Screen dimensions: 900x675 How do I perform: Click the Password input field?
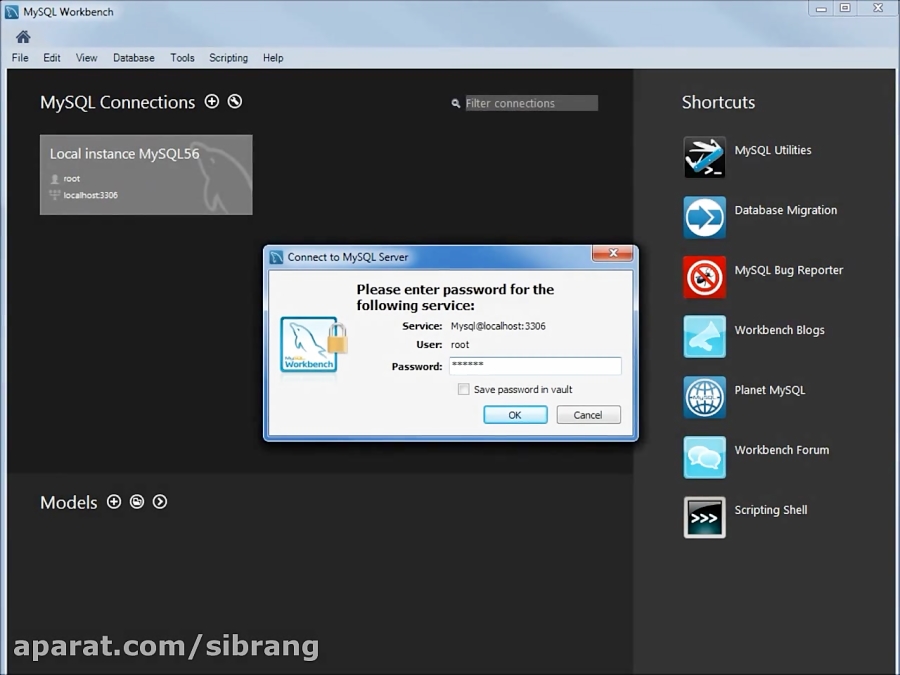pos(535,366)
